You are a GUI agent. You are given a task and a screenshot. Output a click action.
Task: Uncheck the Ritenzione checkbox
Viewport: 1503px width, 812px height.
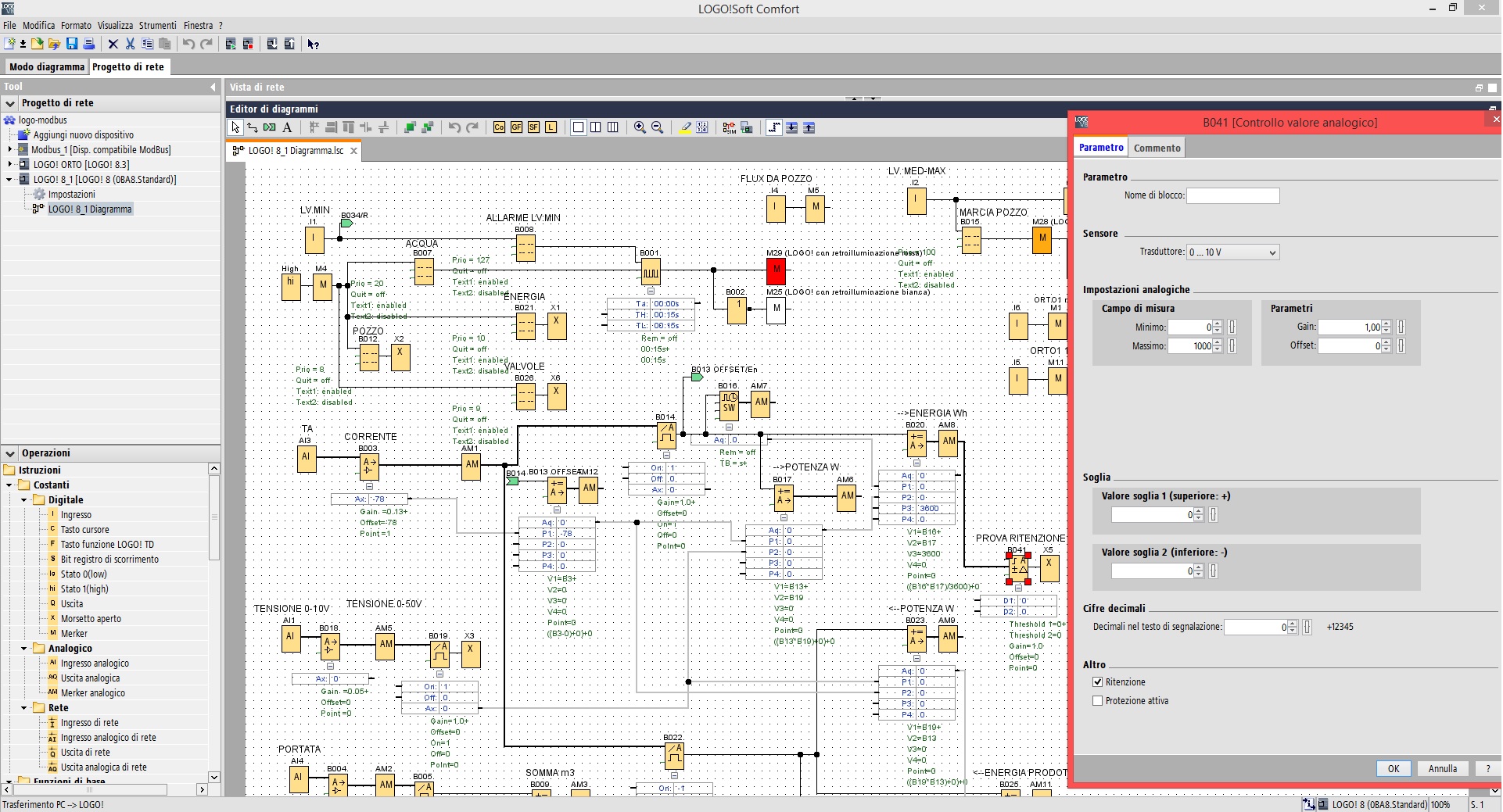(x=1098, y=682)
